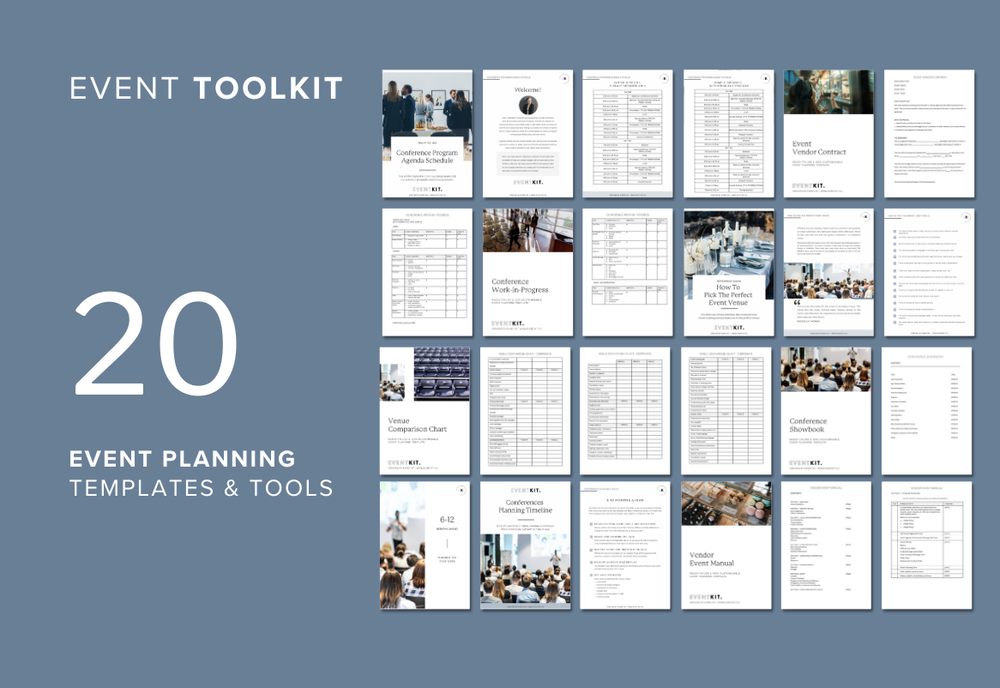
Task: Select the quotation mark icon on the venue guide
Action: point(795,300)
